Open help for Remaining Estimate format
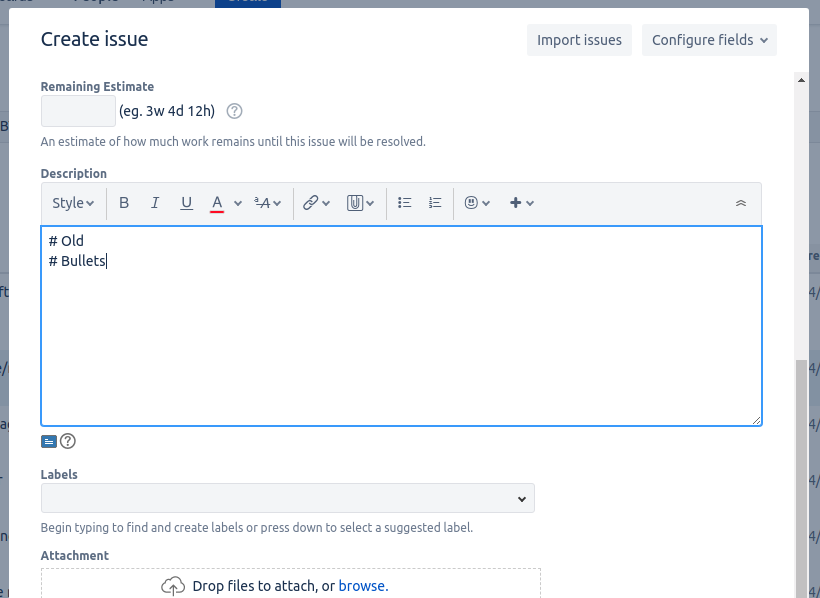 [x=234, y=111]
